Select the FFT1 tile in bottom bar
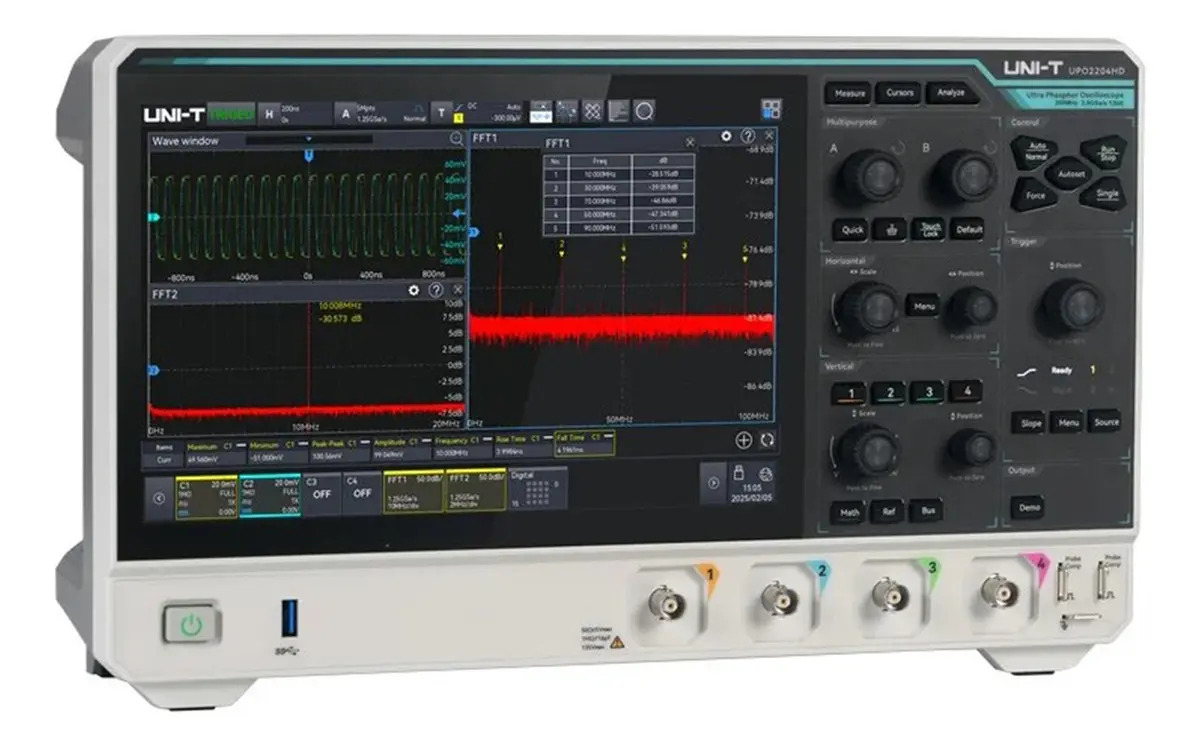 pyautogui.click(x=413, y=491)
